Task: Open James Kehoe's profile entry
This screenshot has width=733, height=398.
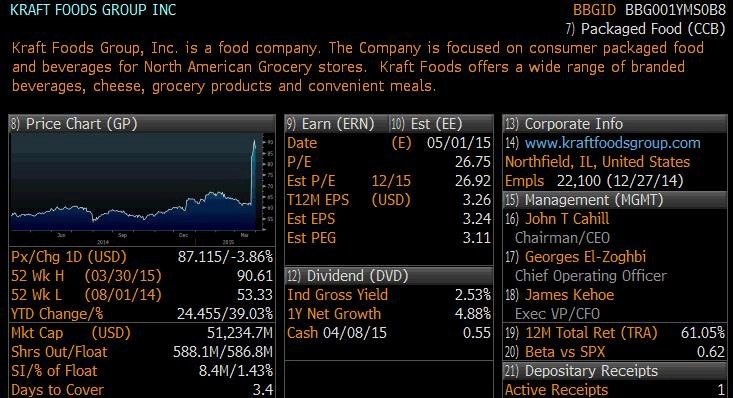Action: pos(569,295)
